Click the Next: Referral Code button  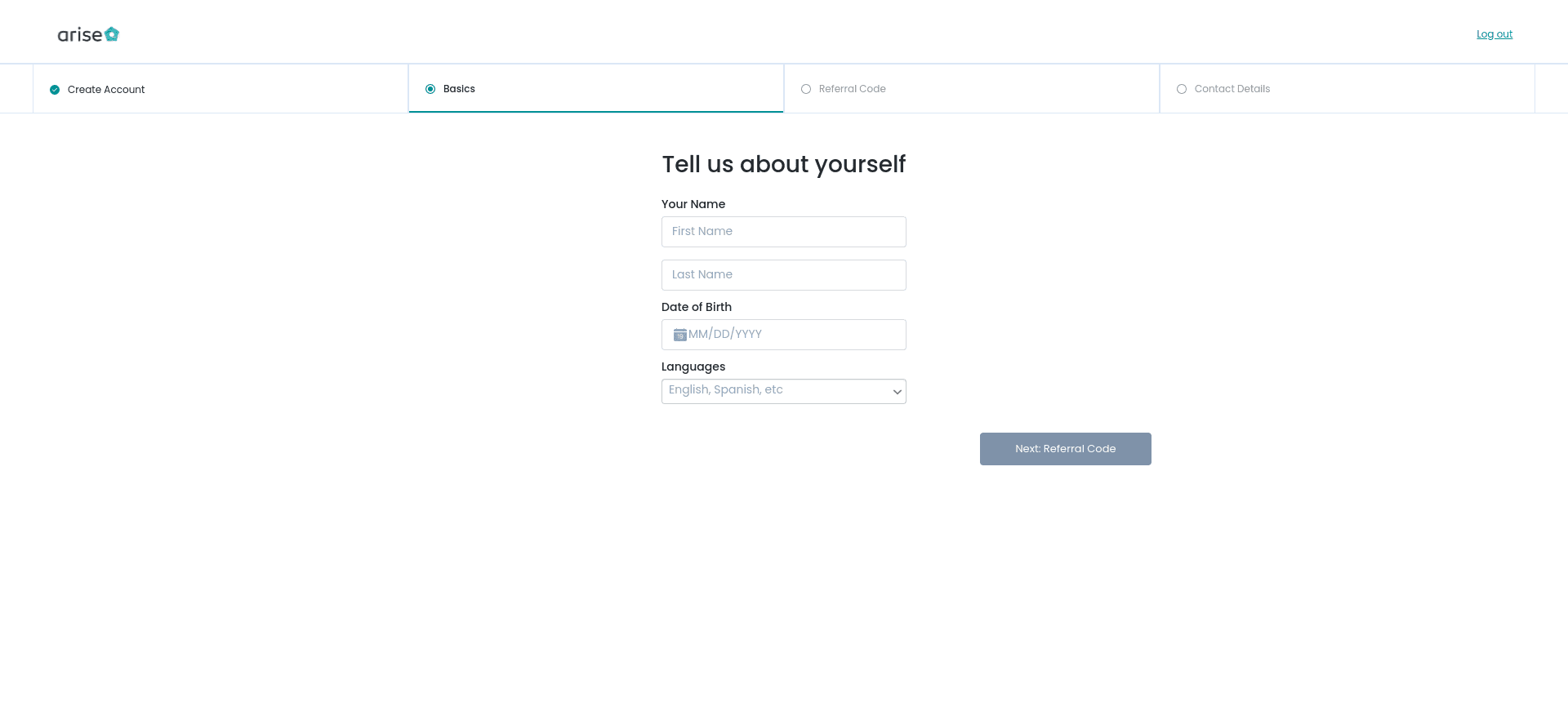pos(1066,449)
